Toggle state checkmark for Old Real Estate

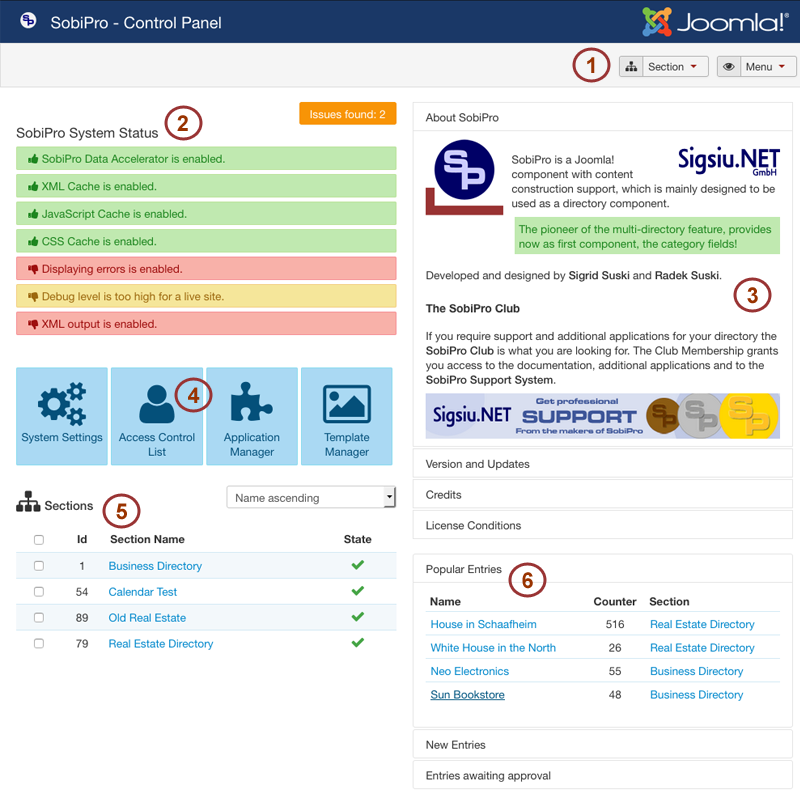358,617
